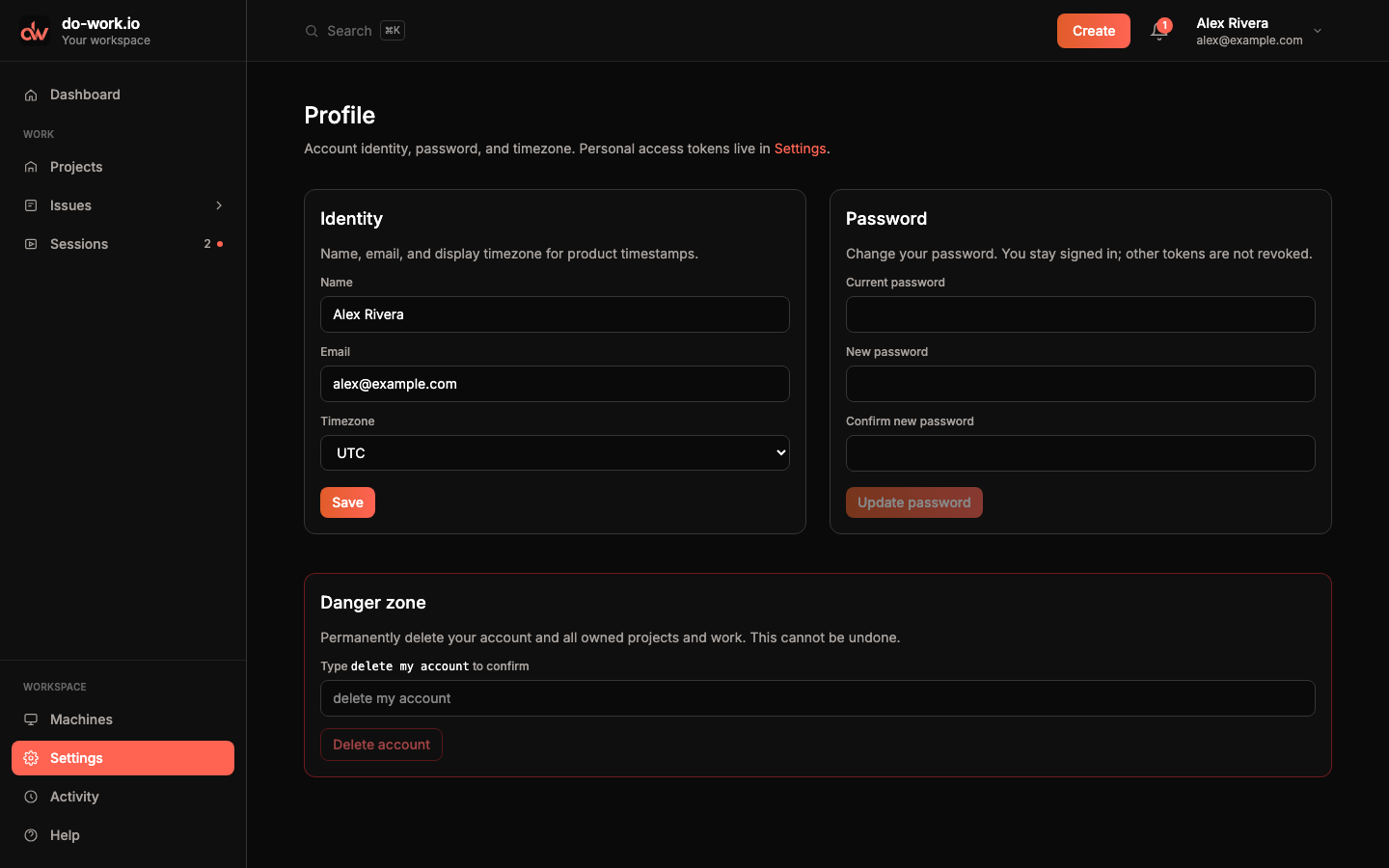Click Update password button

(913, 502)
